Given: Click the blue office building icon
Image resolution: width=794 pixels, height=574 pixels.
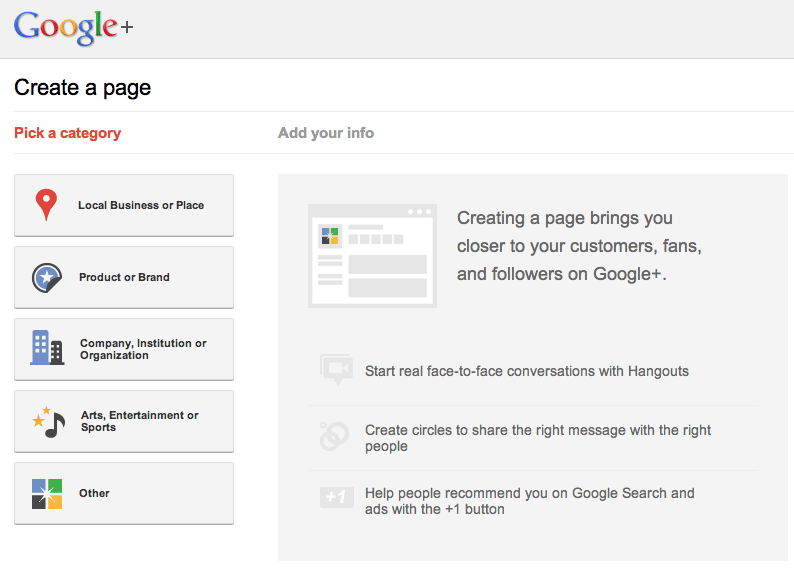Looking at the screenshot, I should click(x=46, y=348).
